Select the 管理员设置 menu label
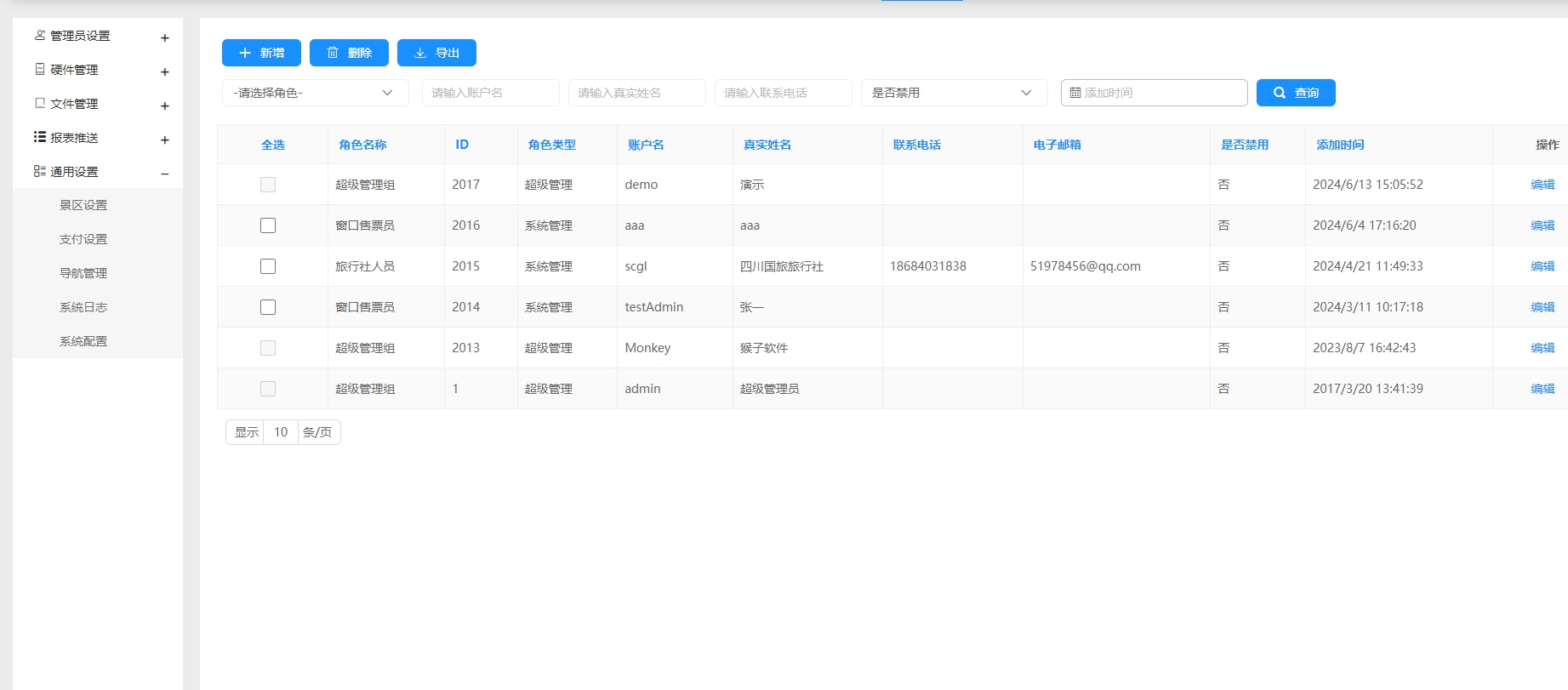This screenshot has height=690, width=1568. [80, 36]
